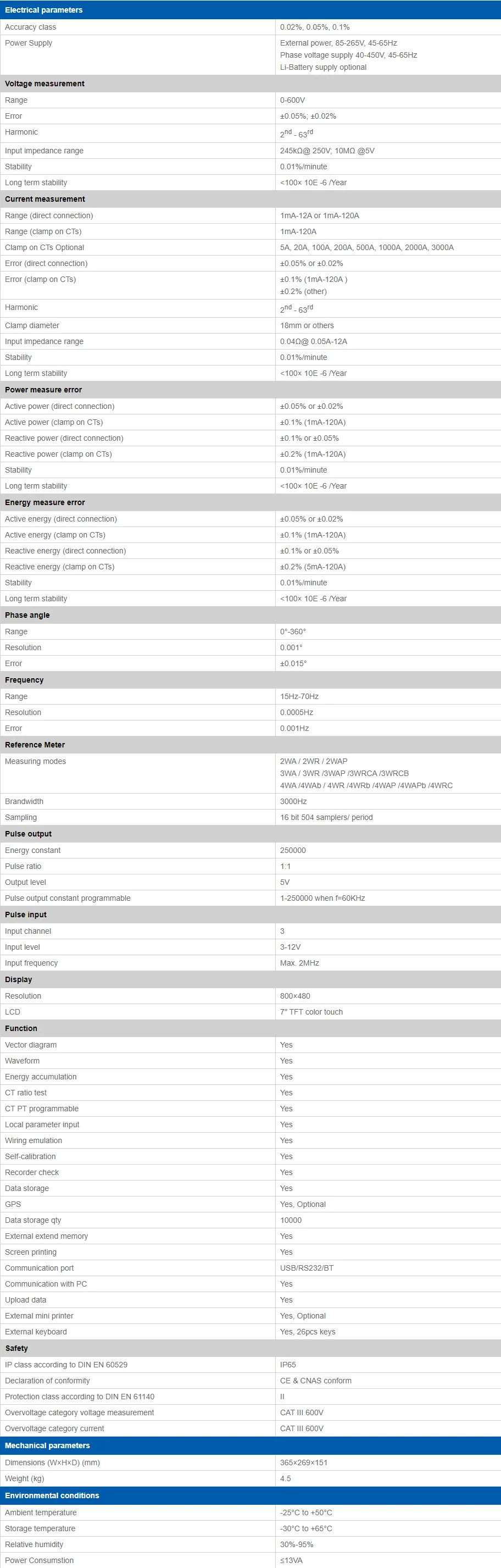Screen dimensions: 501x1568
Task: Click the Voltage measurement subsection heading
Action: point(44,84)
